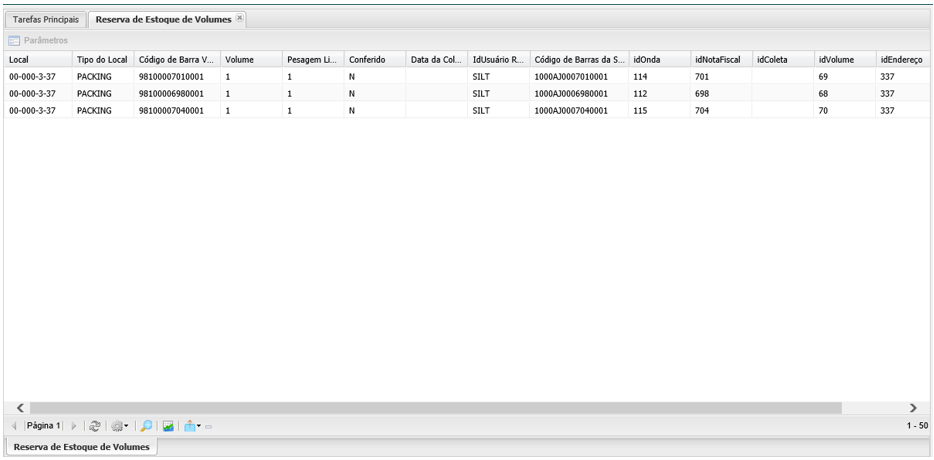Sort by the Volume column header
This screenshot has width=934, height=460.
251,60
